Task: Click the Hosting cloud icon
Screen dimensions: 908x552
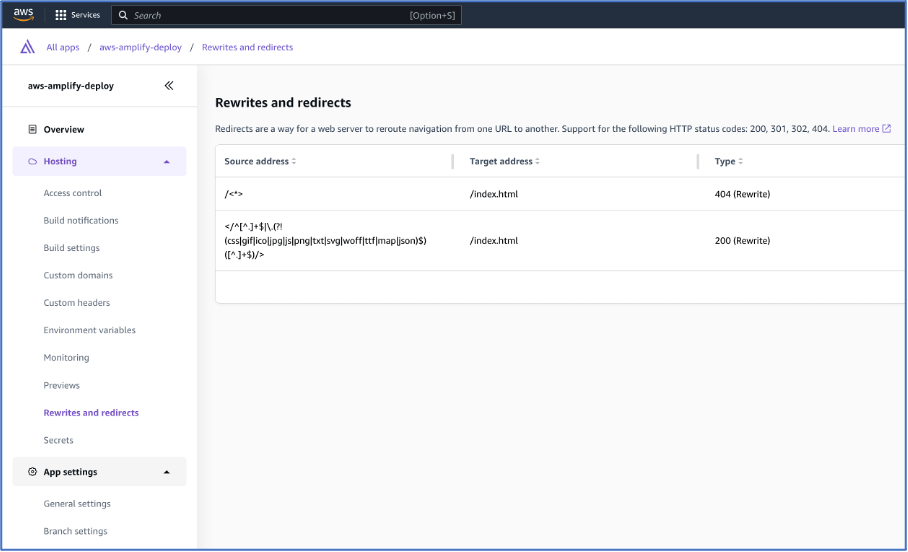Action: point(32,162)
